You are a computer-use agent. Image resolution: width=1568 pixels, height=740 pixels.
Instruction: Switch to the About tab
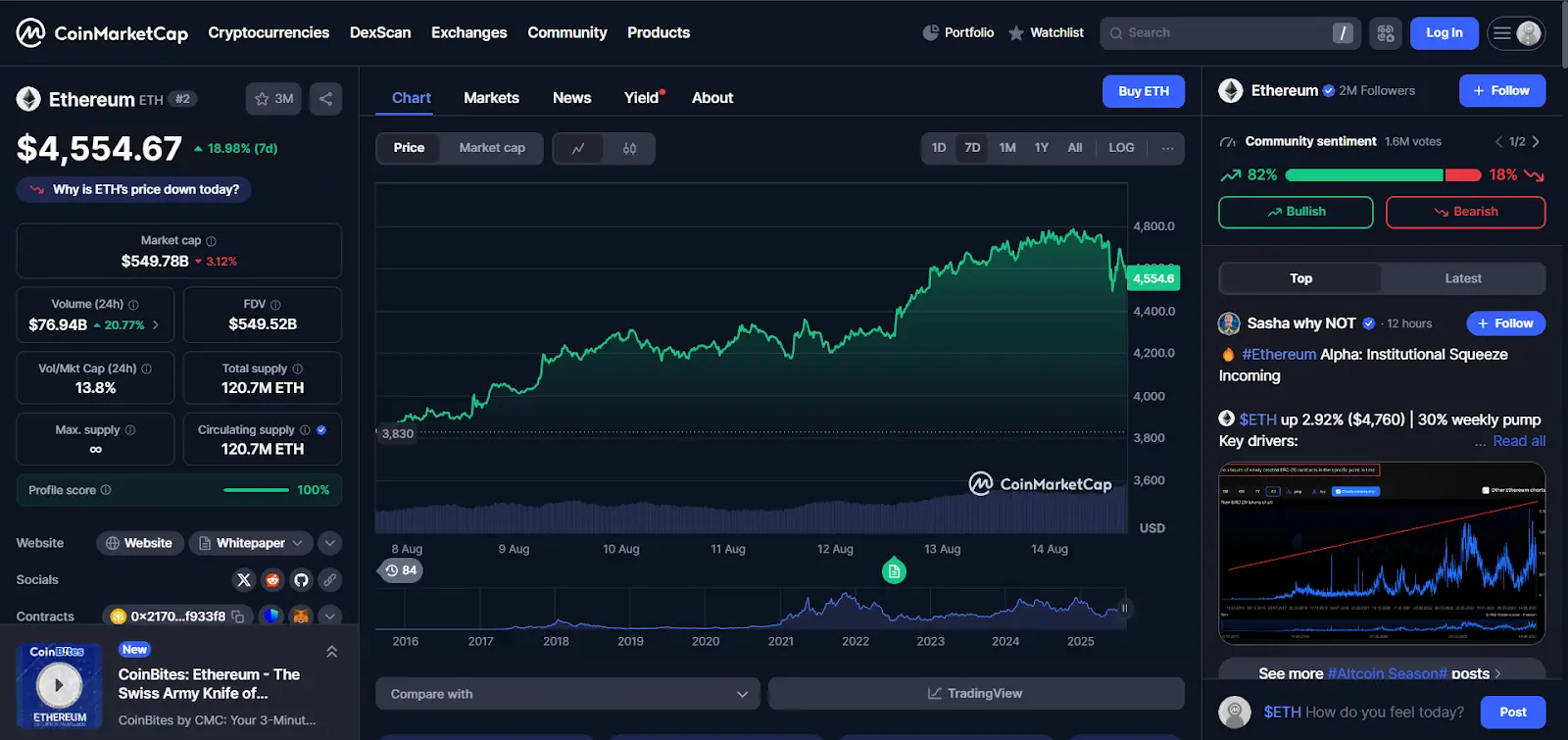[712, 98]
